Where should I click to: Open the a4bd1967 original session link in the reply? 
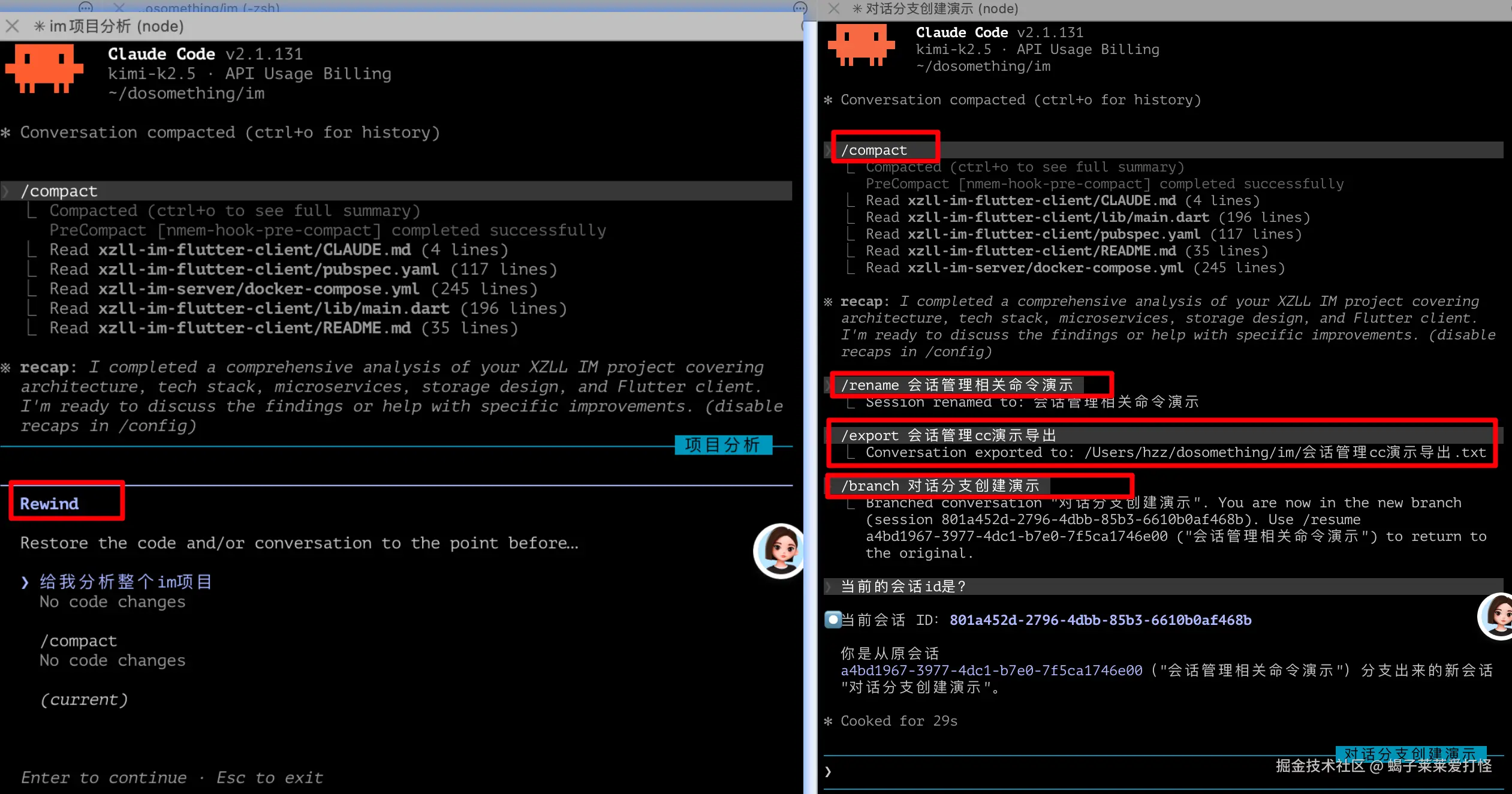[x=991, y=670]
